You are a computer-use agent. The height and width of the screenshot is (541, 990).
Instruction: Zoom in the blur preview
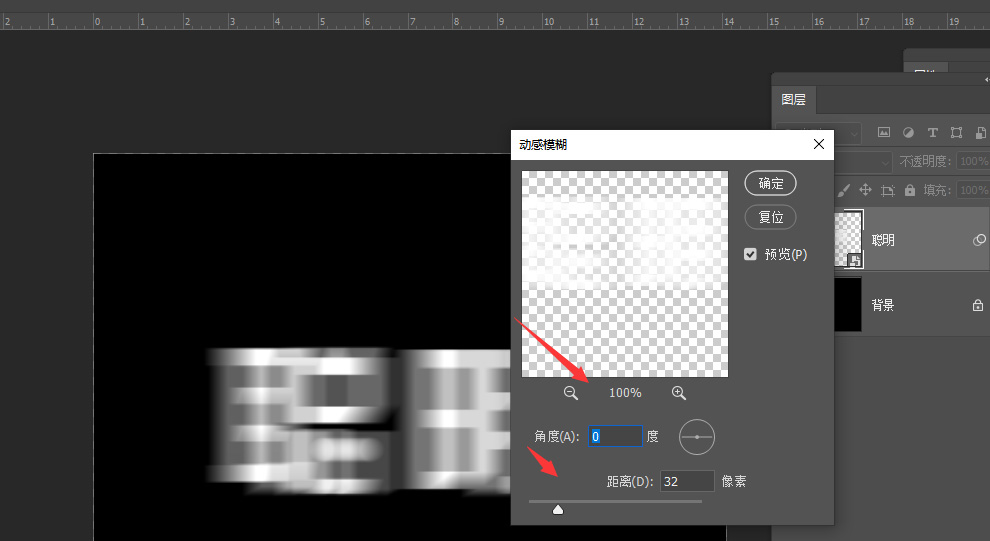679,393
